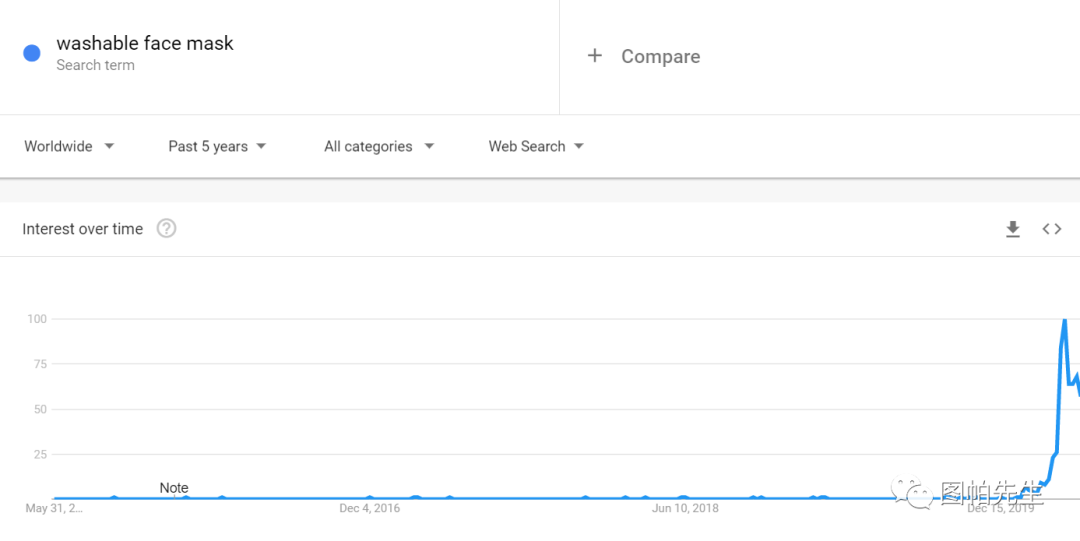Change the Web Search type dropdown
1080x541 pixels.
pos(536,146)
